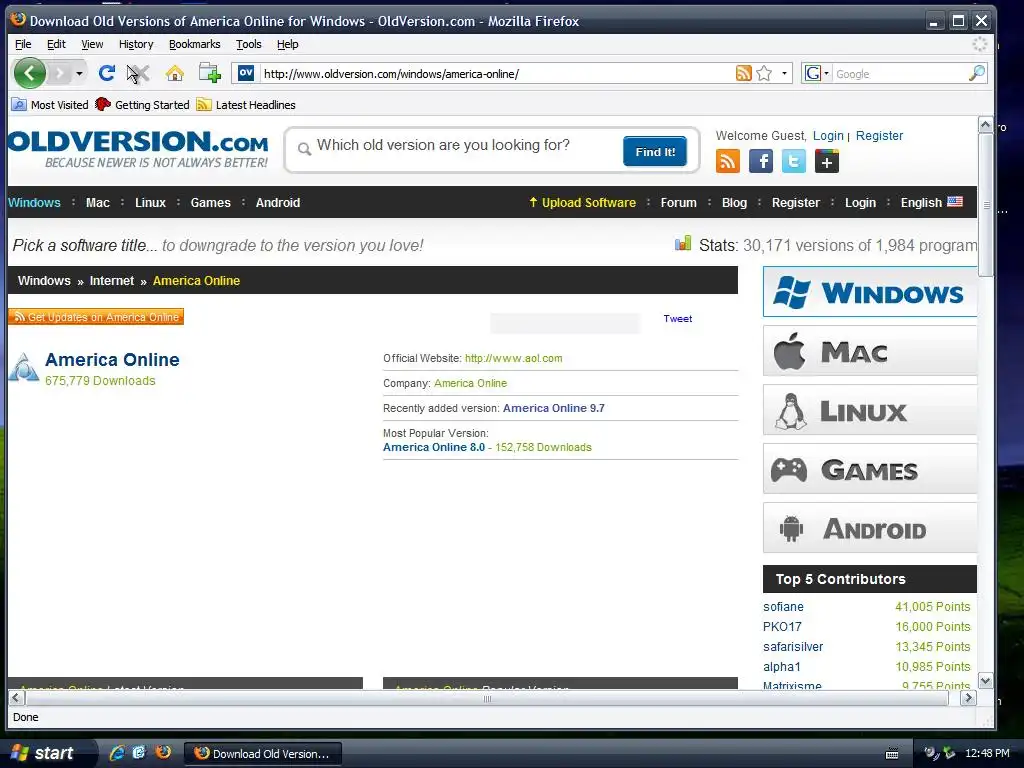Open the File menu
The height and width of the screenshot is (768, 1024).
pos(23,44)
